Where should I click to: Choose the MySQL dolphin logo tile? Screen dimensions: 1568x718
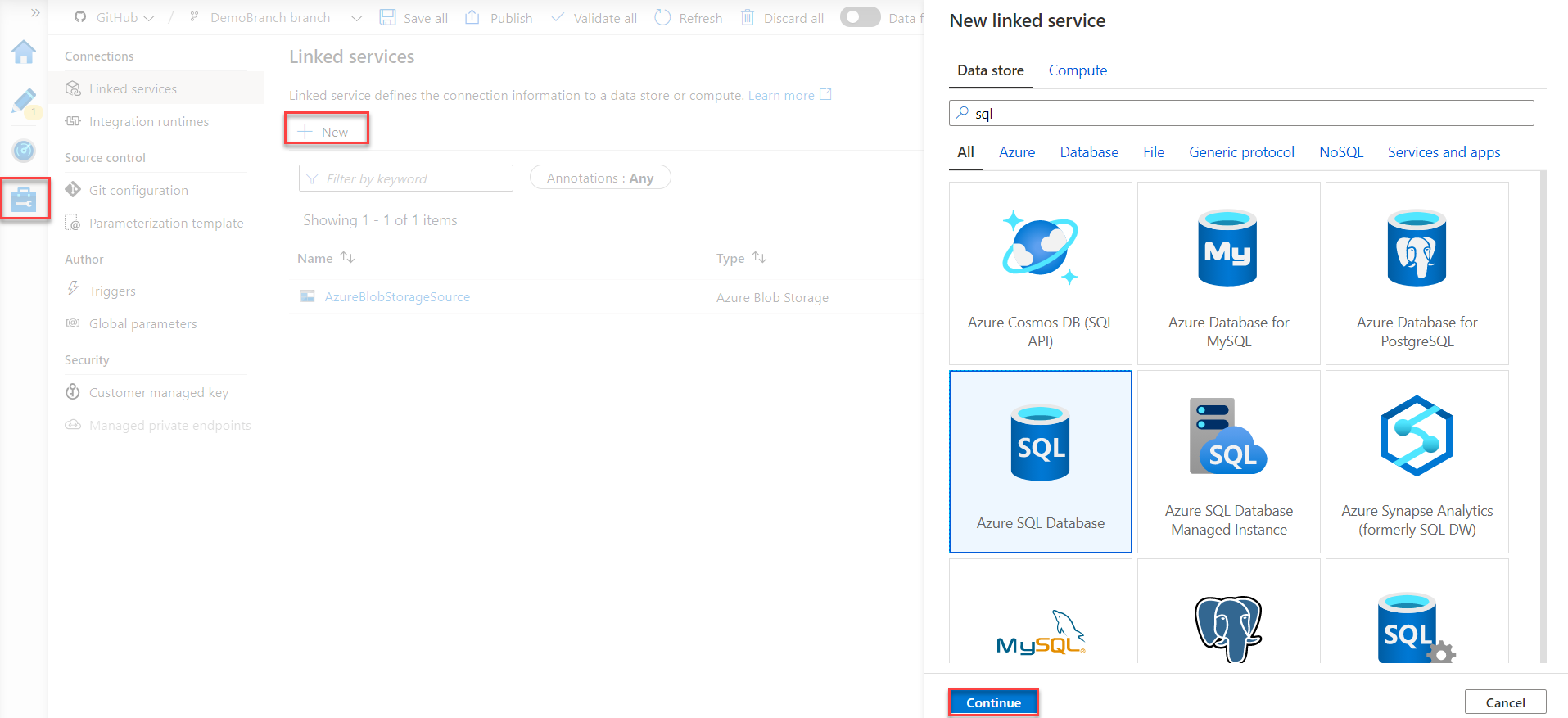tap(1041, 612)
